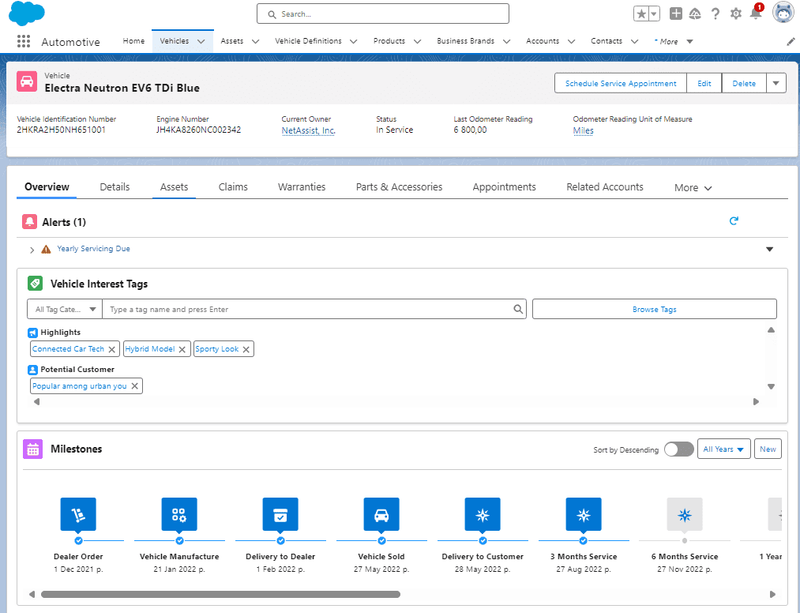Open the Vehicles tab dropdown chevron
800x613 pixels.
coord(201,41)
